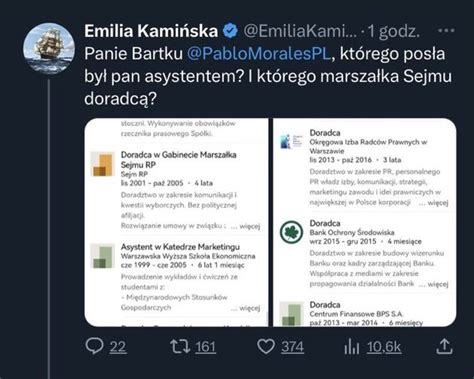This screenshot has height=379, width=474.
Task: Click the reply speech bubble icon
Action: 94,346
